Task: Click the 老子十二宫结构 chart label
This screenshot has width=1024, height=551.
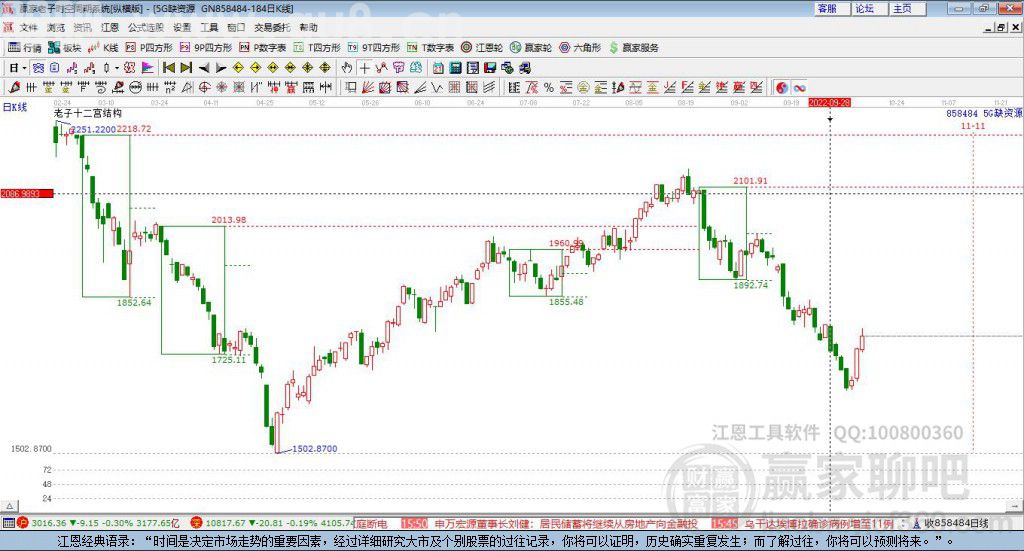Action: [x=88, y=113]
